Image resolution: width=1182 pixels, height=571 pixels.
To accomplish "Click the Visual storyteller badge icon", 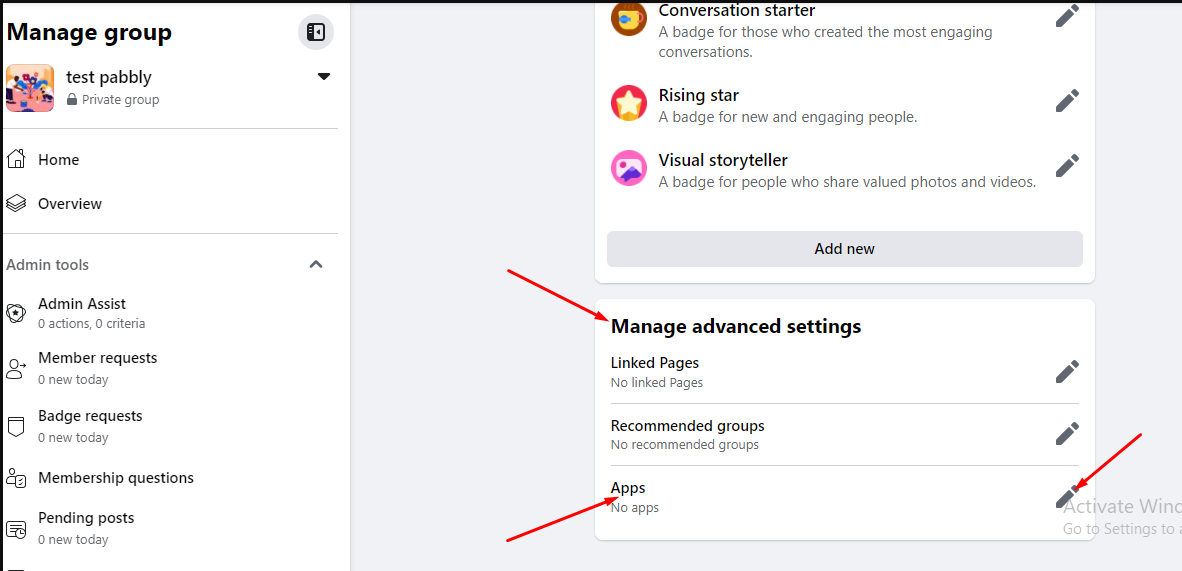I will pos(629,168).
